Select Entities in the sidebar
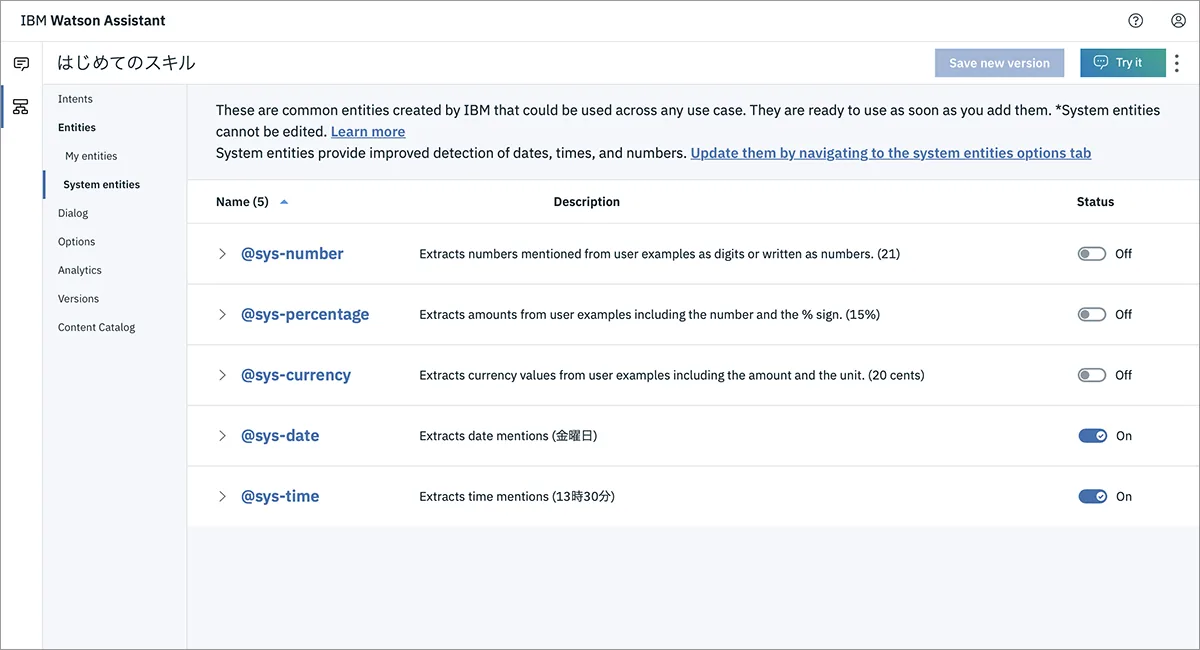This screenshot has height=650, width=1200. tap(77, 127)
